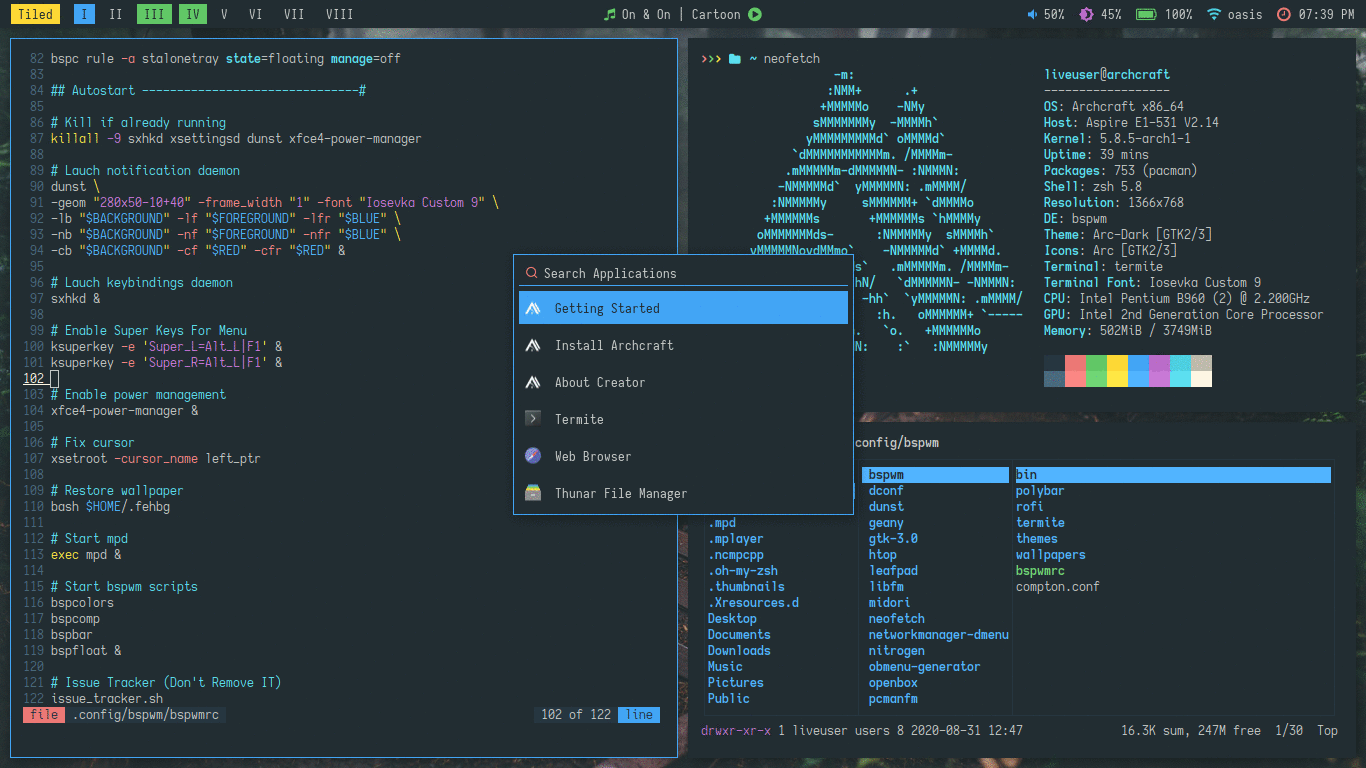The width and height of the screenshot is (1366, 768).
Task: Click the music note icon in polybar
Action: pos(610,14)
